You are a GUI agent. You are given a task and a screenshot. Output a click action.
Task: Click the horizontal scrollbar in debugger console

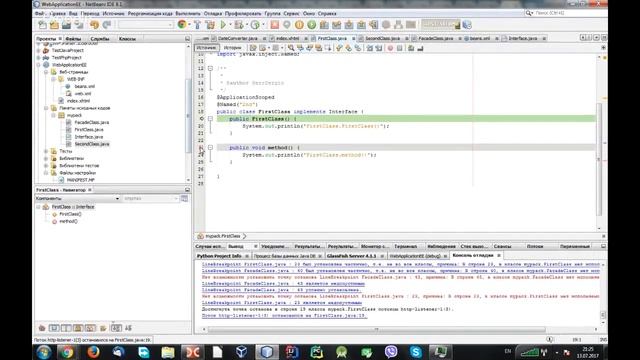[x=377, y=329]
